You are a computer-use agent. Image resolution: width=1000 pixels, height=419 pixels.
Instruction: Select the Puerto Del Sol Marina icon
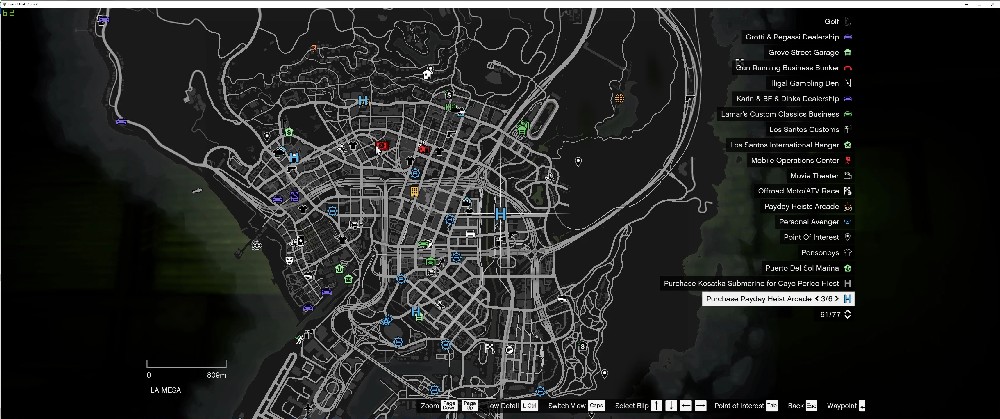pos(848,268)
